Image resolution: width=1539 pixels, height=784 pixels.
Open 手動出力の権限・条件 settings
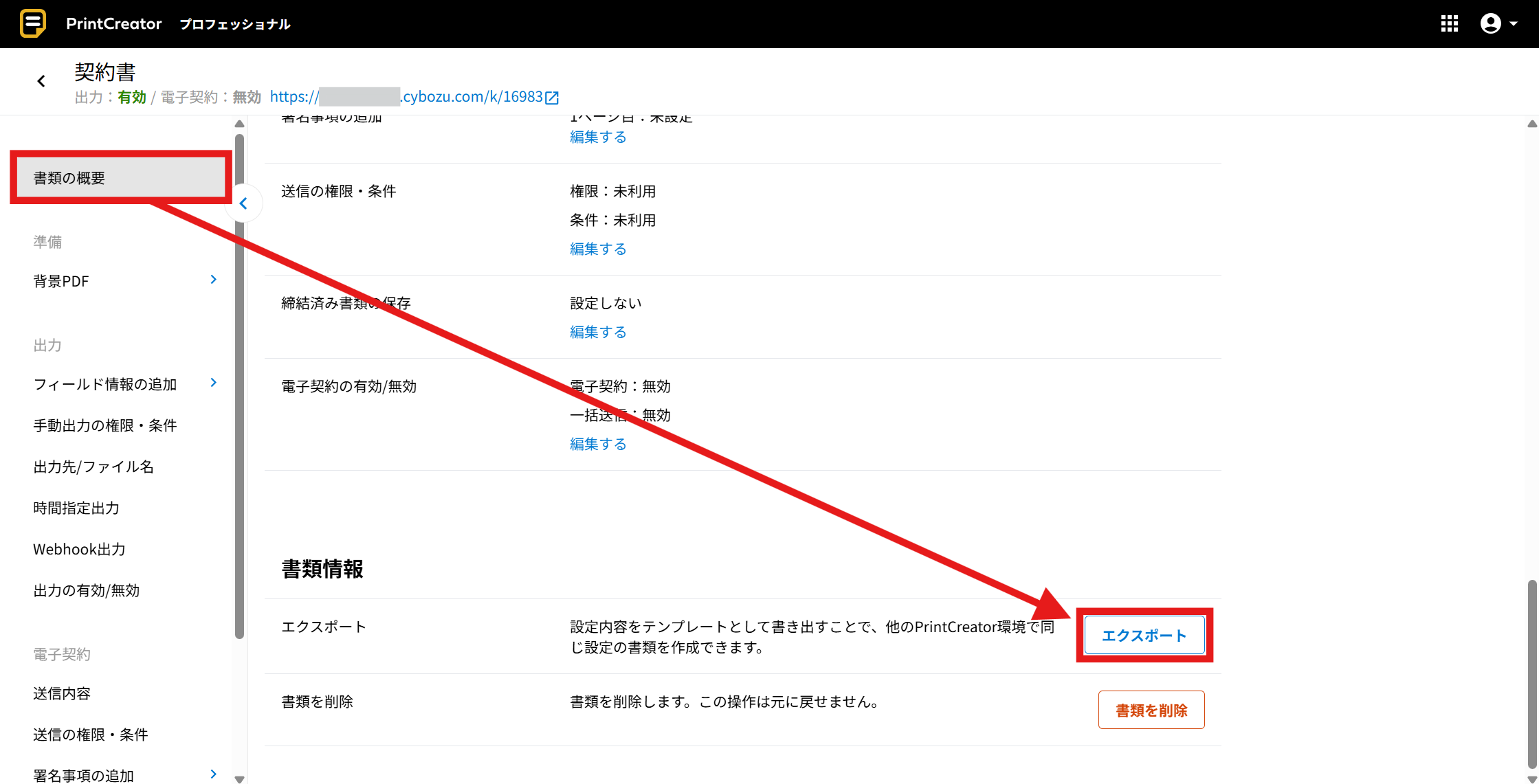point(105,425)
